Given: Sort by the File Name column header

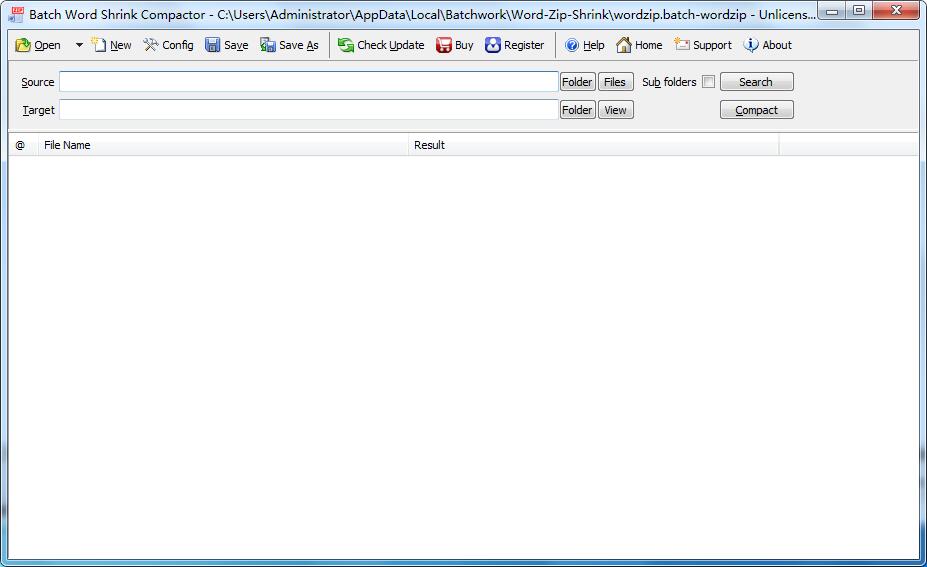Looking at the screenshot, I should 223,145.
